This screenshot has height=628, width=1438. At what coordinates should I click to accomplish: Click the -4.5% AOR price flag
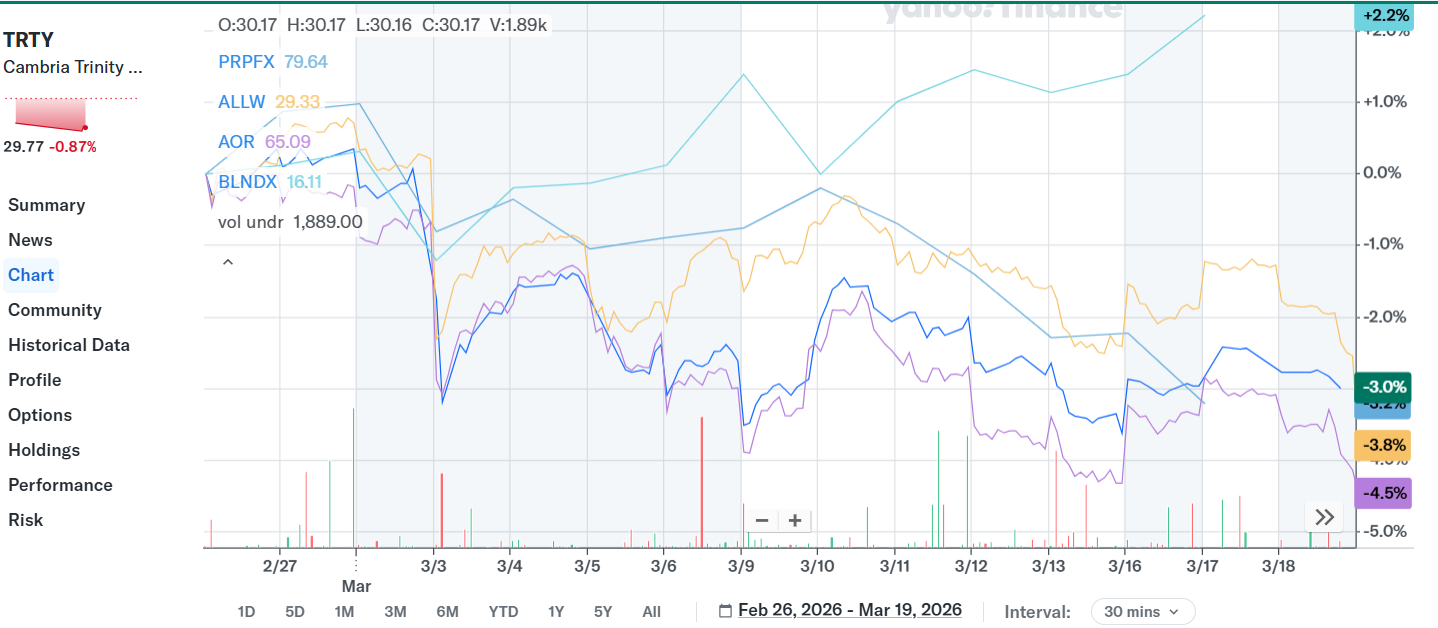(1383, 493)
